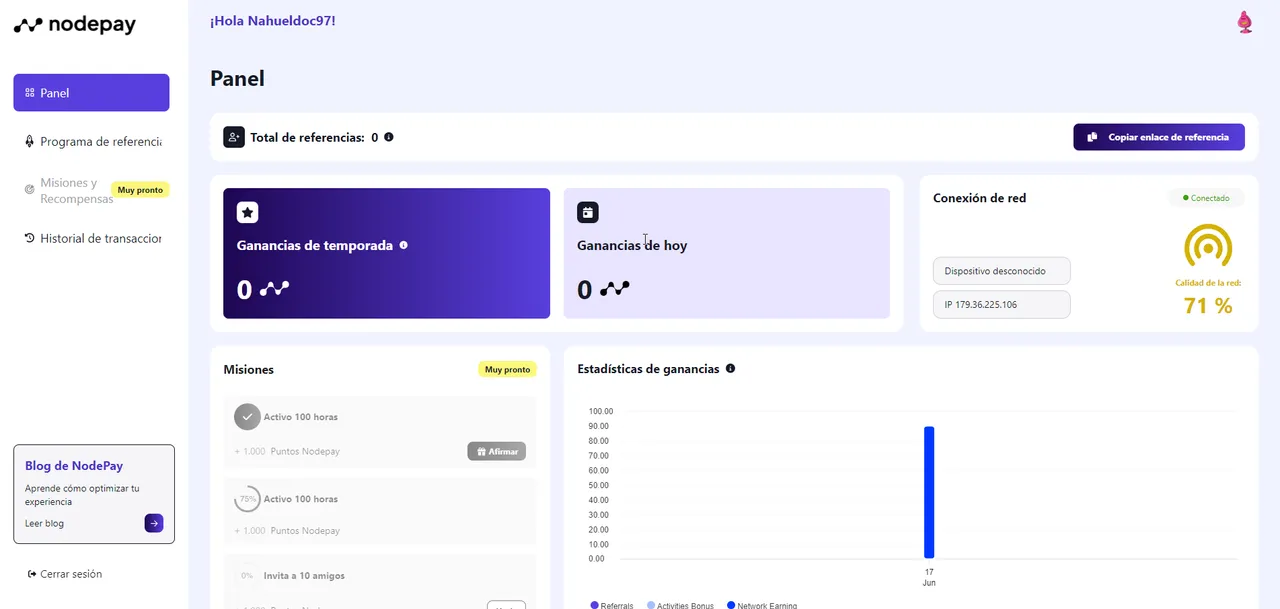
Task: Click the 71 % network quality value
Action: [1208, 306]
